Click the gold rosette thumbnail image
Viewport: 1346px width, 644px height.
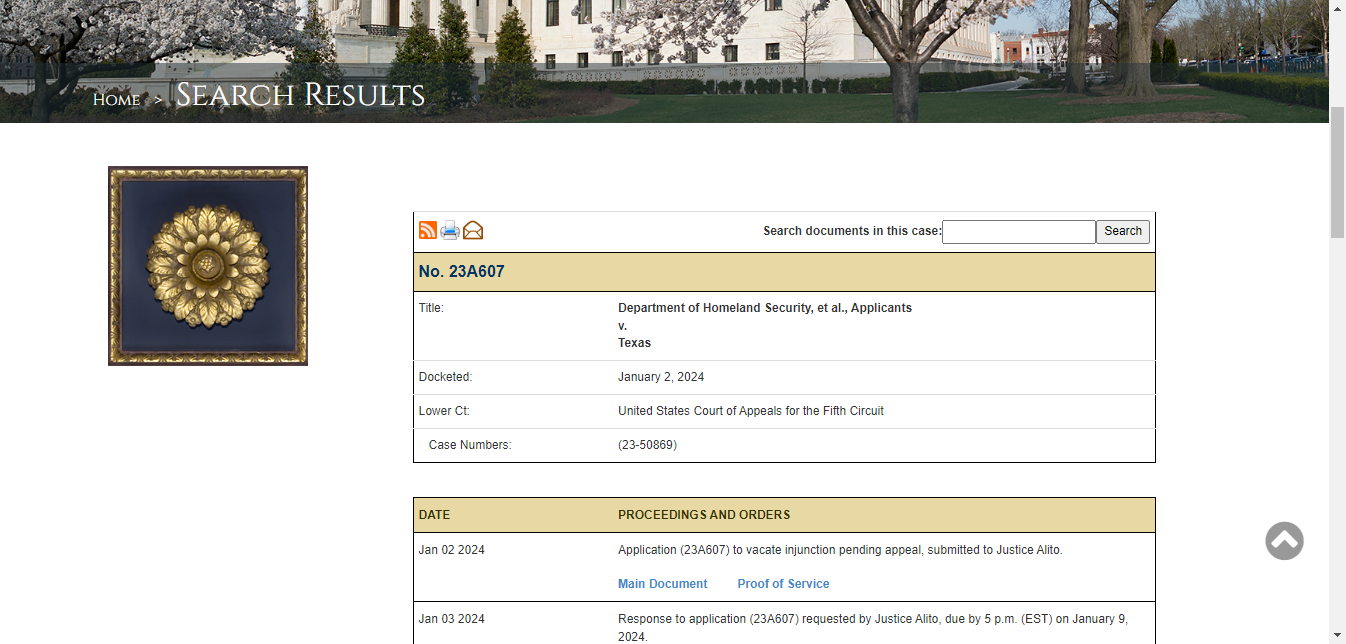click(208, 266)
